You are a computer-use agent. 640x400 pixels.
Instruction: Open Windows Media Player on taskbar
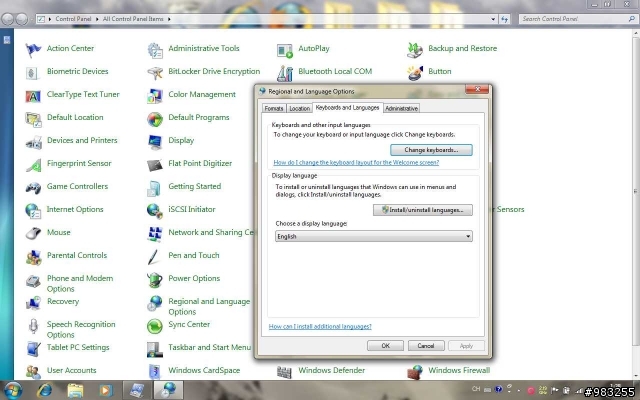tap(106, 391)
